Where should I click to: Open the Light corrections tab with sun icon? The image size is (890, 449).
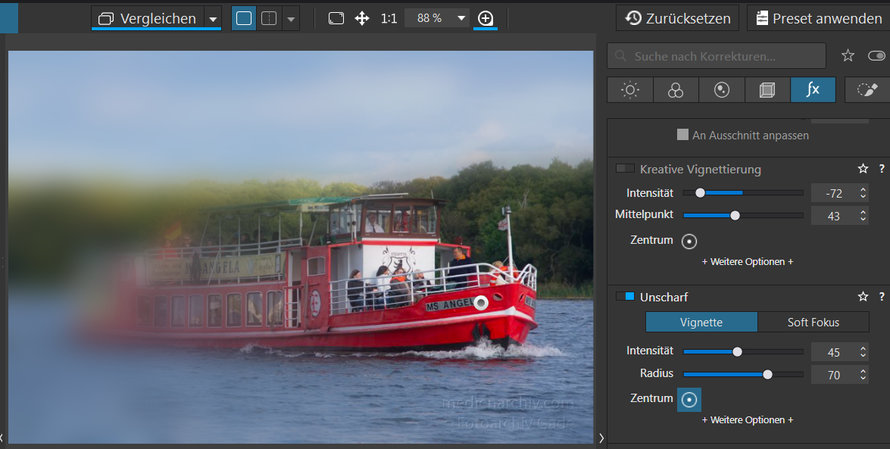click(x=630, y=90)
